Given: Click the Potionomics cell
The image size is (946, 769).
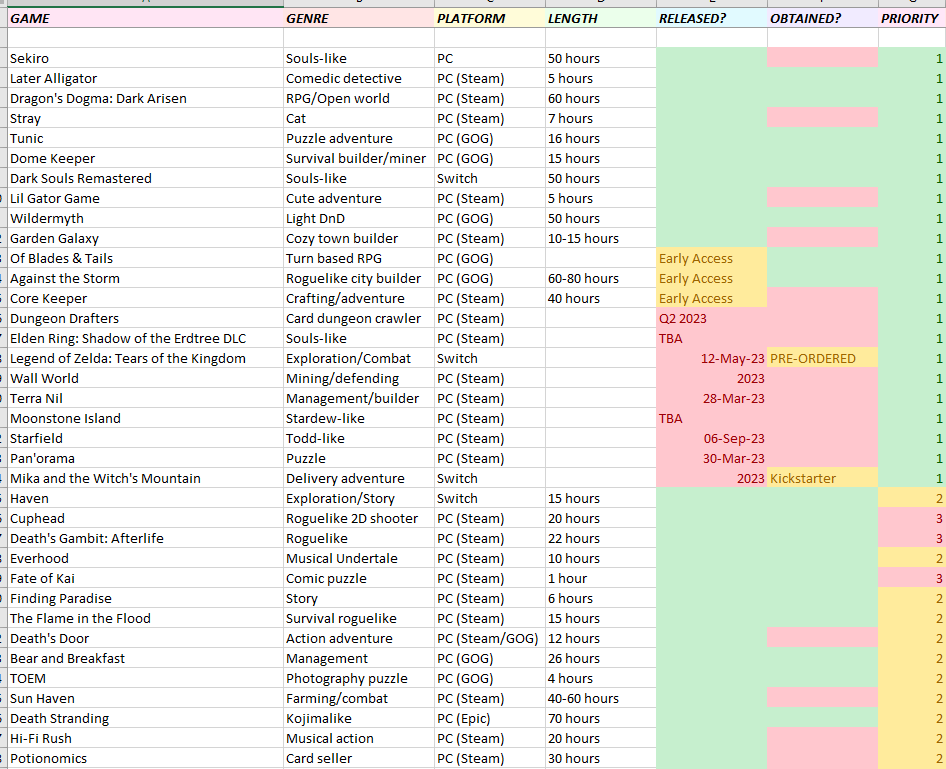Looking at the screenshot, I should 145,758.
